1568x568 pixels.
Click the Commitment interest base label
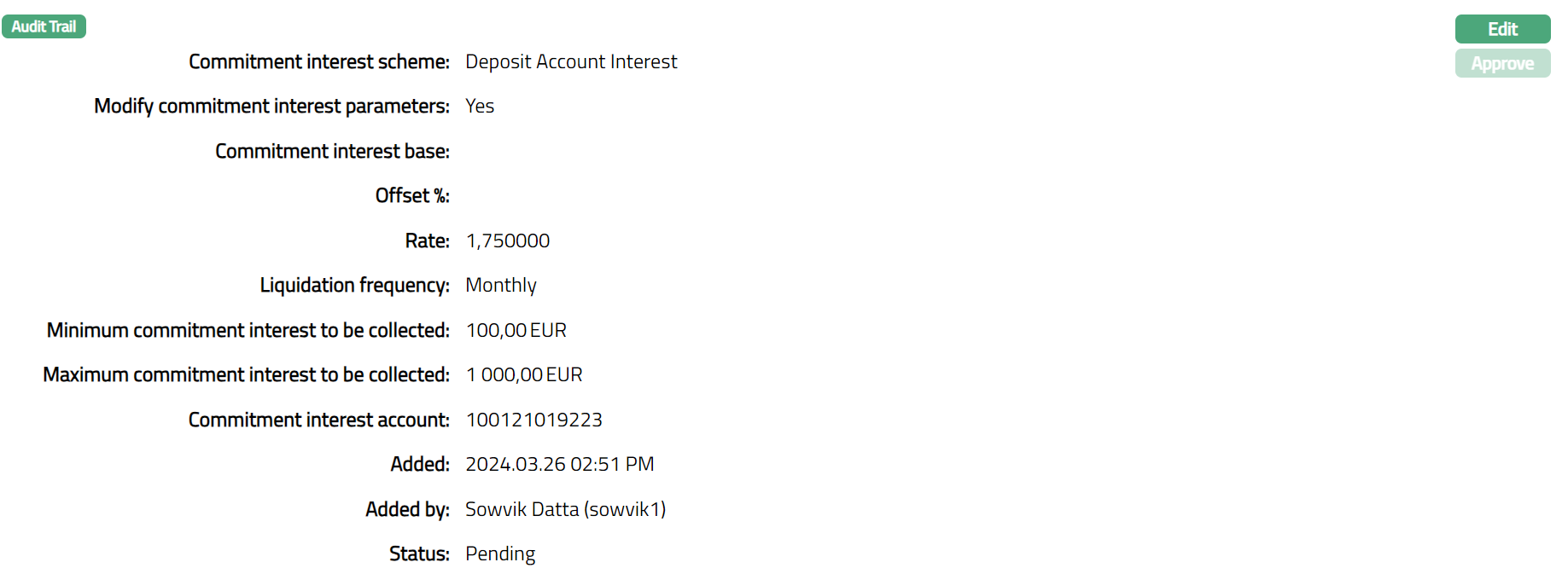point(332,151)
